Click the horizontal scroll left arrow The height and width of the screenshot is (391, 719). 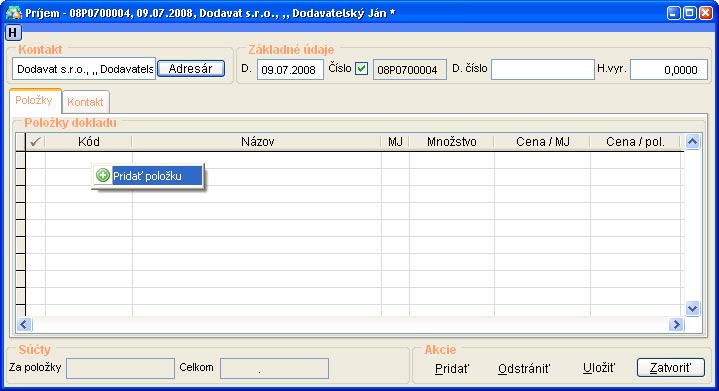(24, 325)
